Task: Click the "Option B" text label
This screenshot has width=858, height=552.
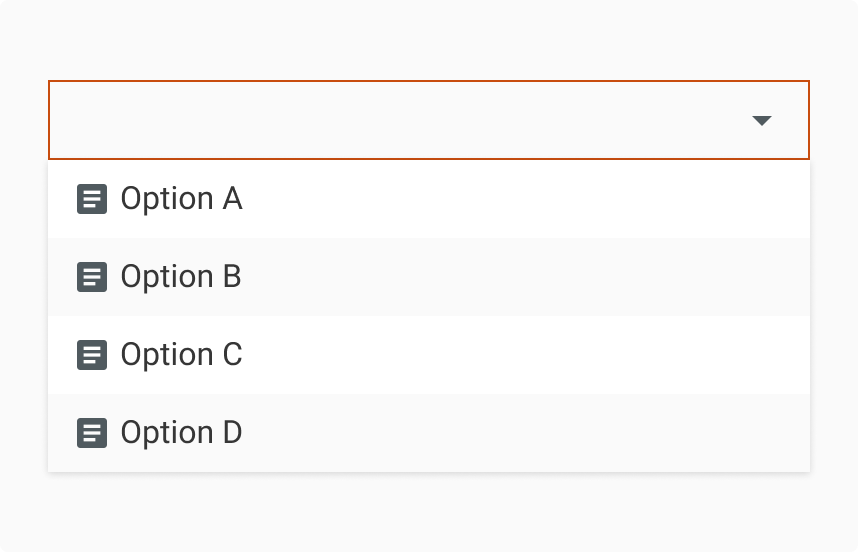Action: (x=181, y=277)
